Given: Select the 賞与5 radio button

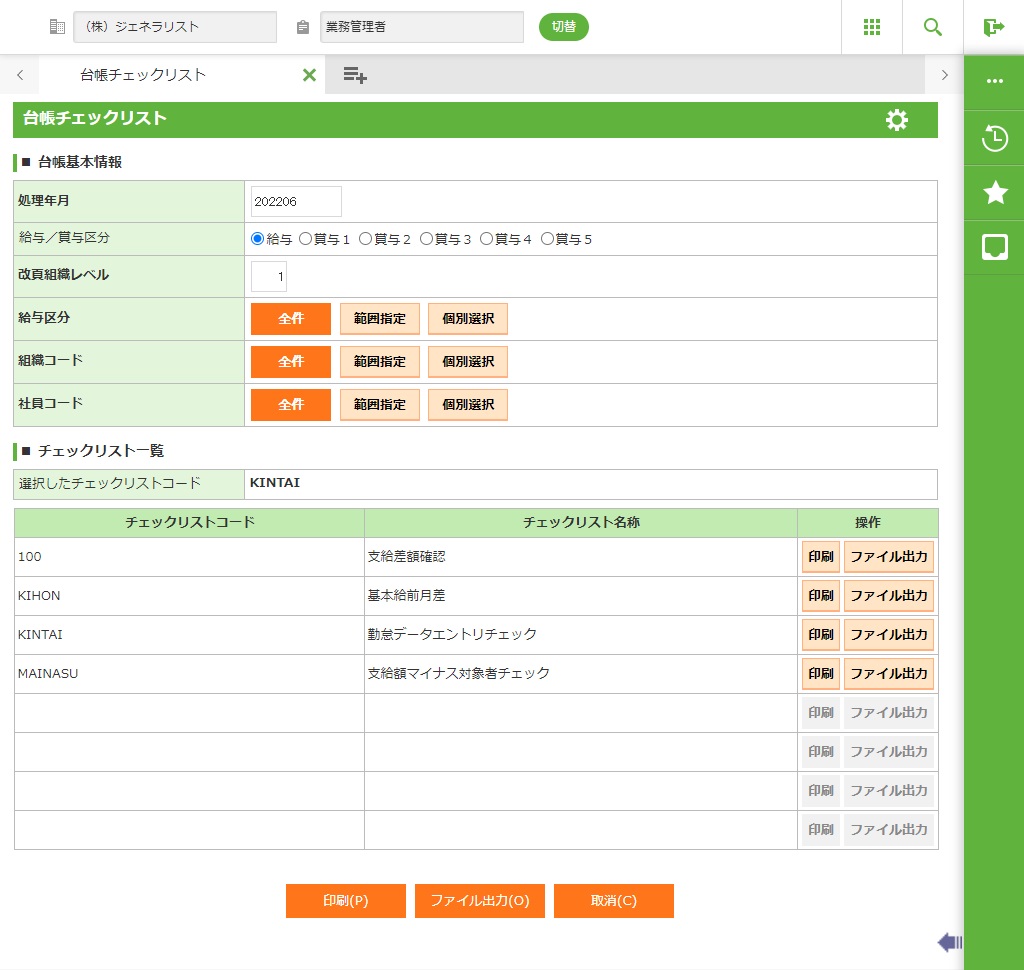Looking at the screenshot, I should [547, 239].
